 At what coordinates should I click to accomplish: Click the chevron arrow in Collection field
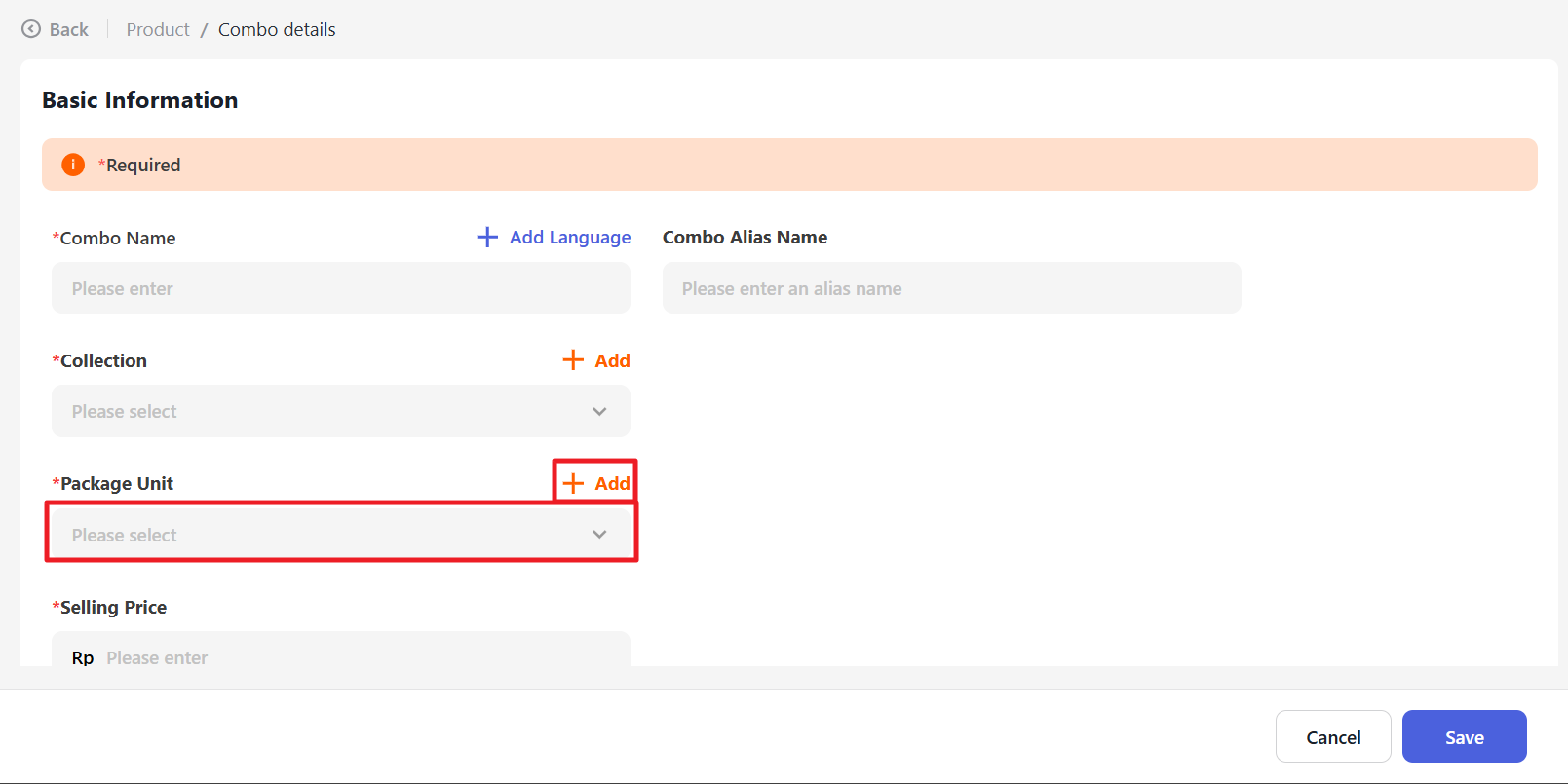(599, 411)
